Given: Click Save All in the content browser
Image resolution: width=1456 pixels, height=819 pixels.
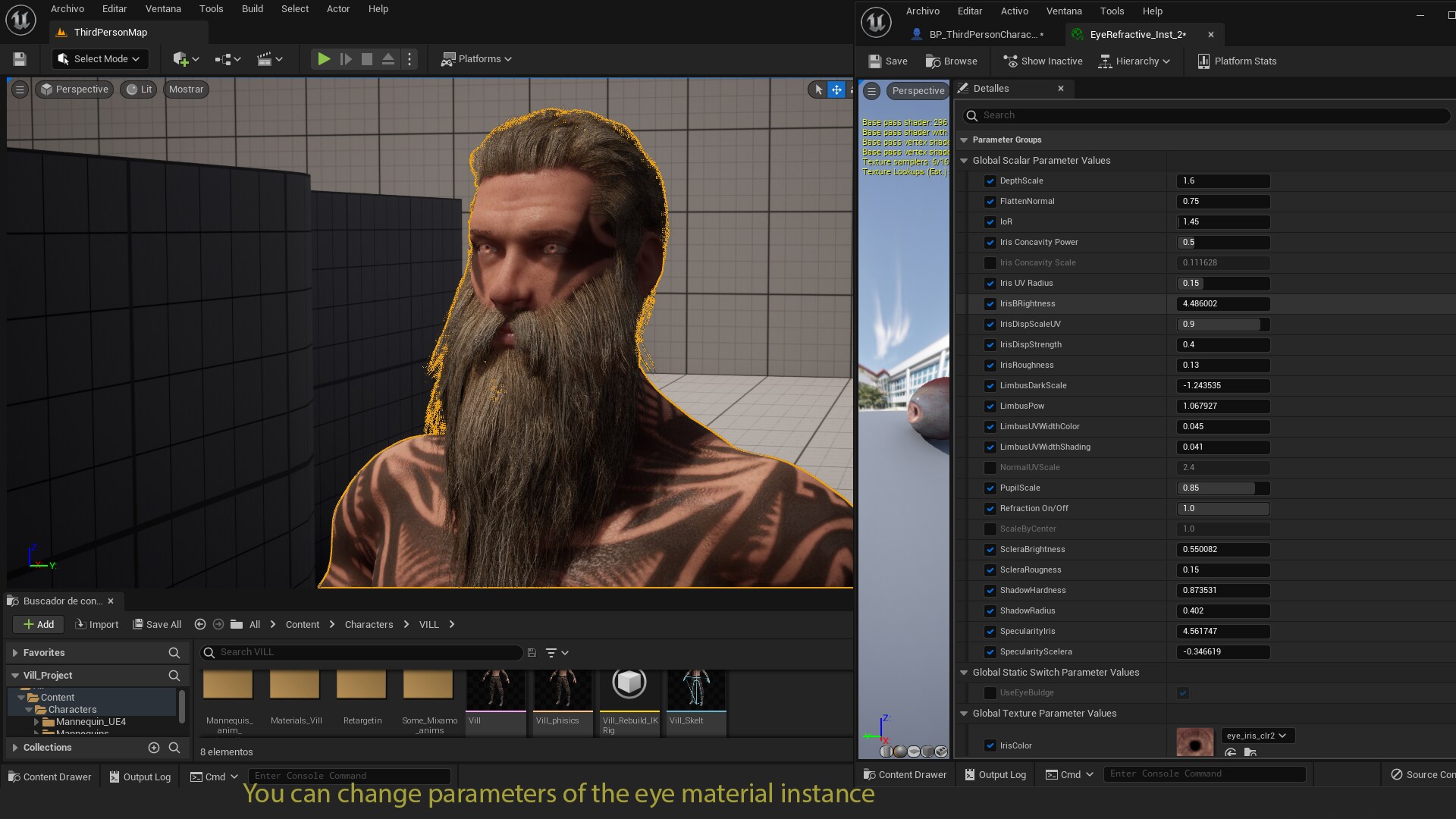Looking at the screenshot, I should (157, 624).
